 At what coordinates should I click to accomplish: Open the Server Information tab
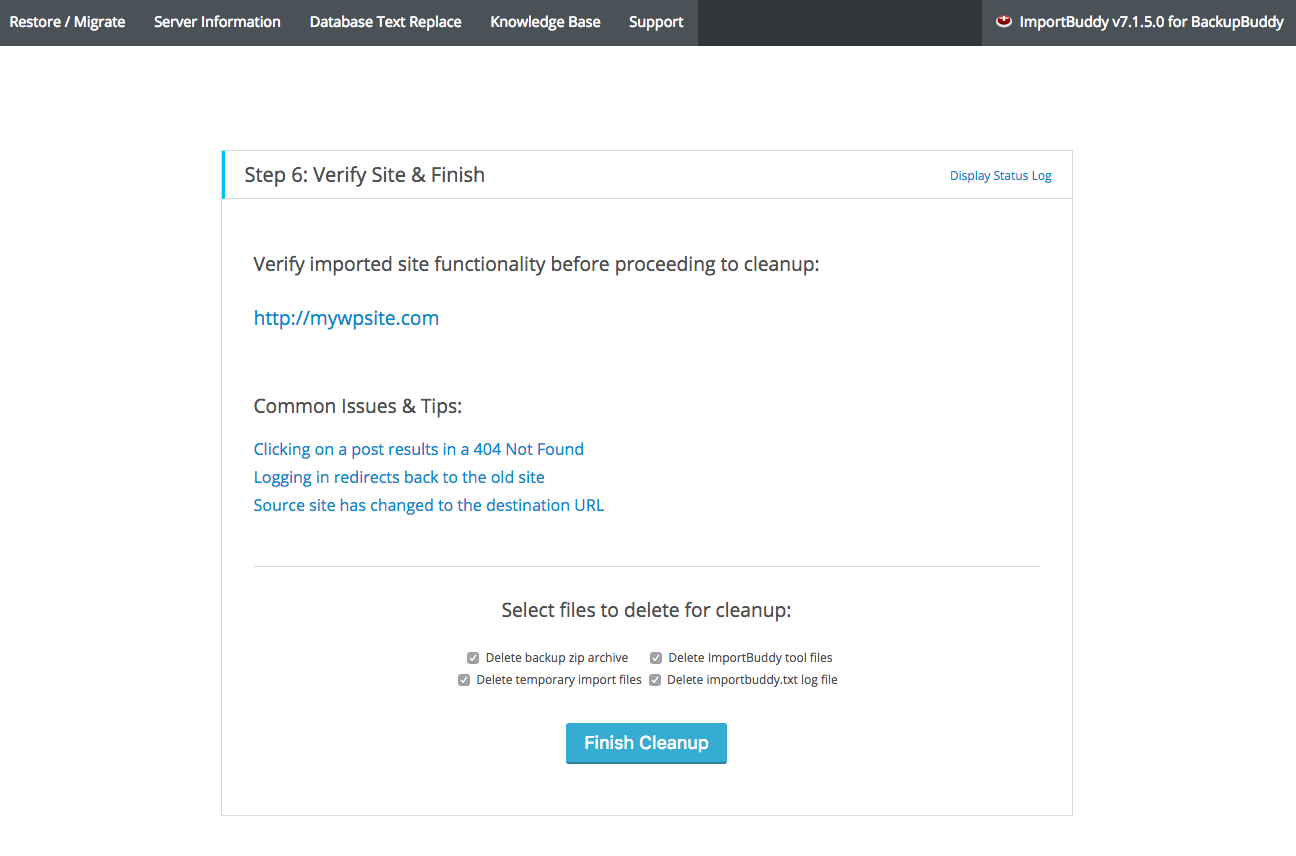click(x=217, y=22)
